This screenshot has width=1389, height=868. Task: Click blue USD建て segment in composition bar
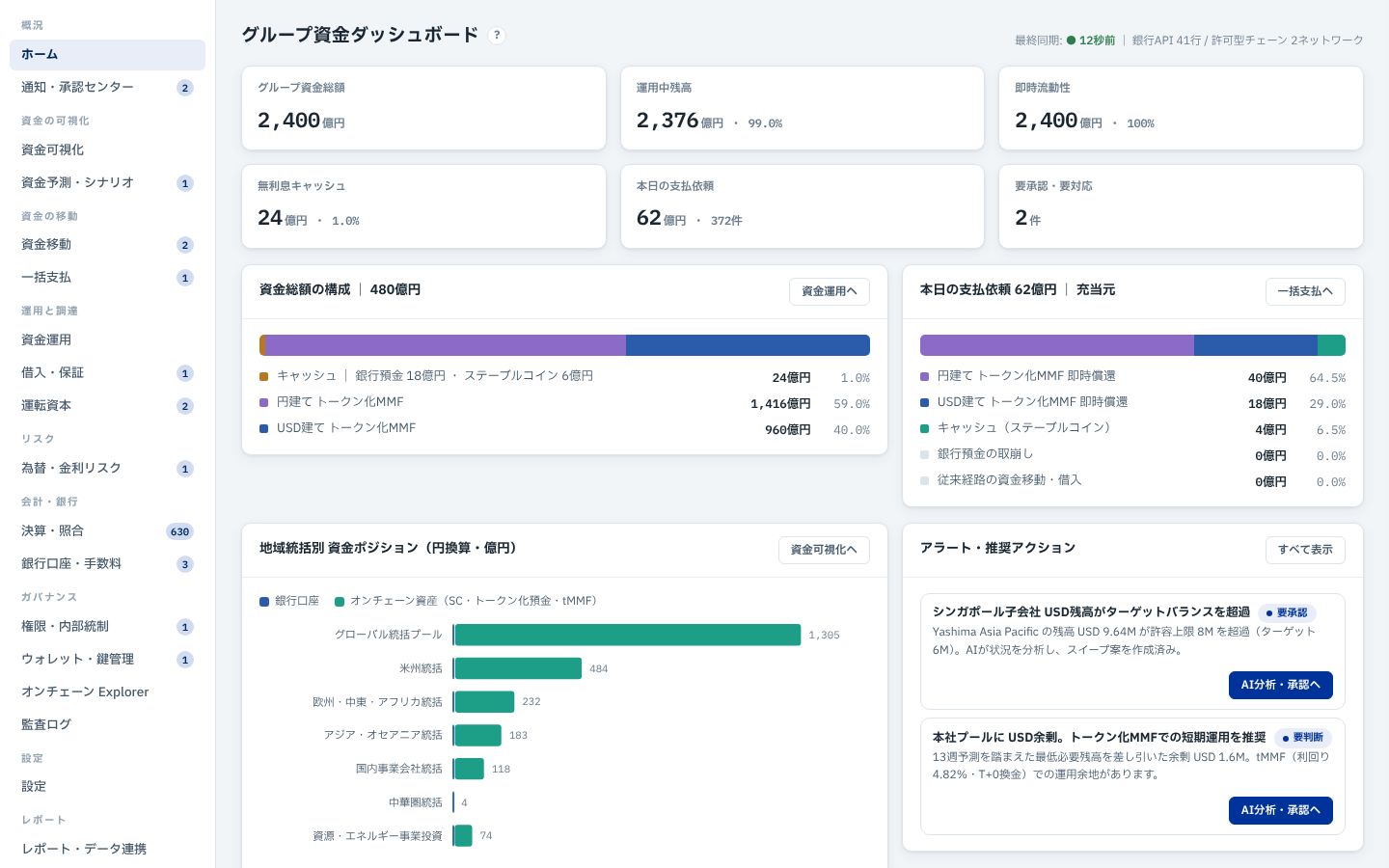coord(748,345)
